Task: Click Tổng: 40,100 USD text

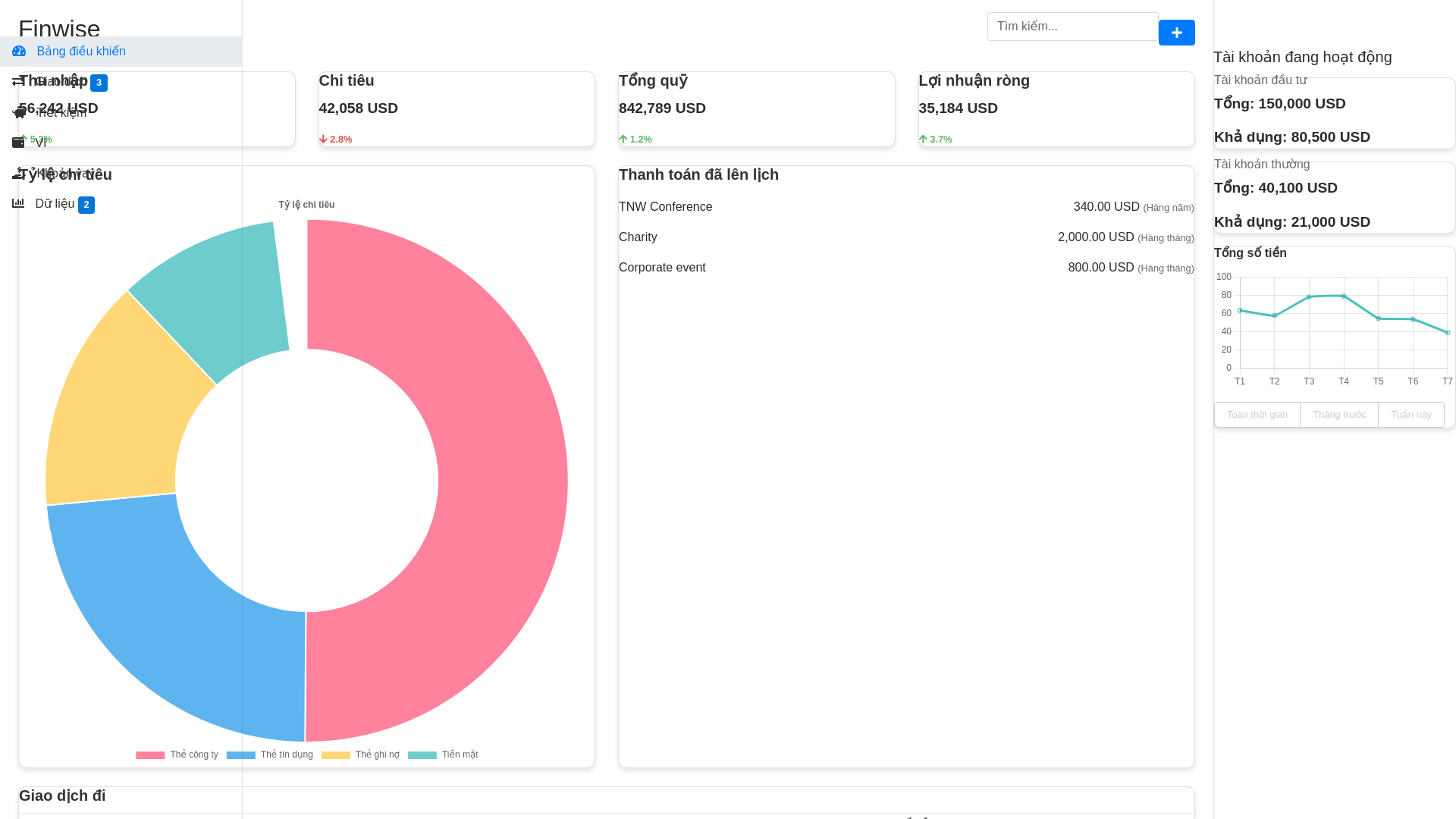Action: pos(1276,188)
